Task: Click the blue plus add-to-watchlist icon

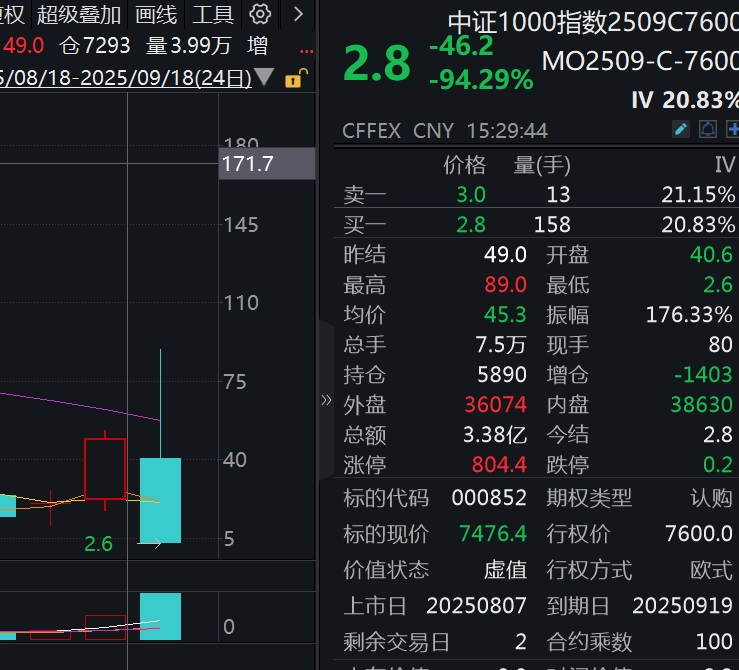Action: point(732,130)
